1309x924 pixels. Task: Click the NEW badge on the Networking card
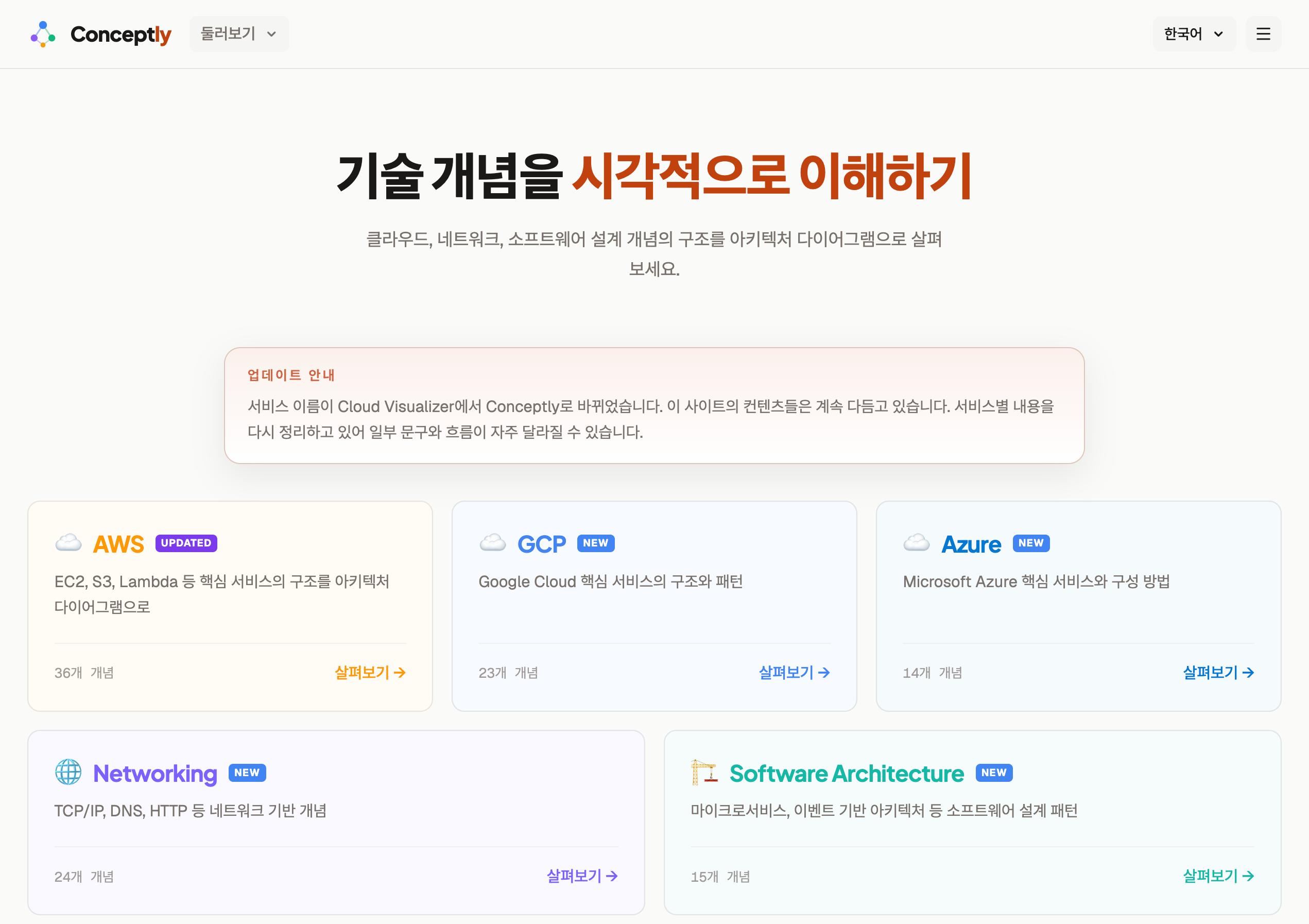247,773
